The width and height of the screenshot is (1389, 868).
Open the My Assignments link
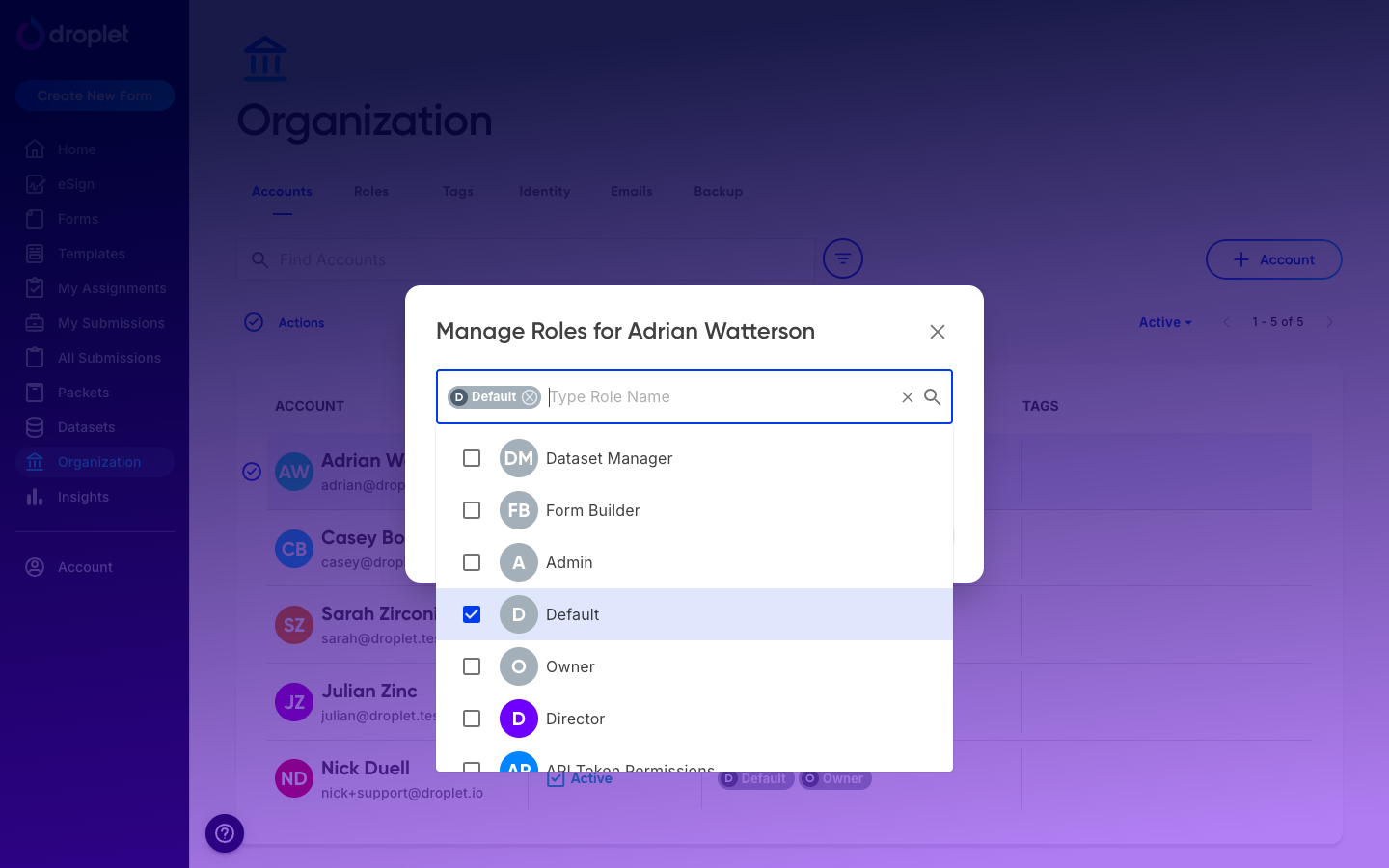point(112,288)
